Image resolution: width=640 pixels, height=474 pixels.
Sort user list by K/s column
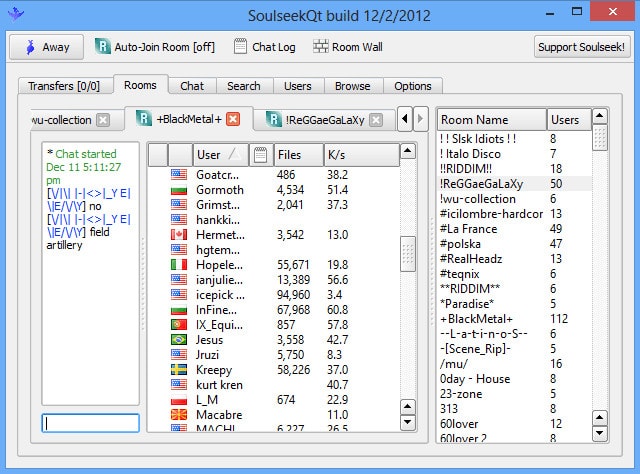pyautogui.click(x=362, y=155)
